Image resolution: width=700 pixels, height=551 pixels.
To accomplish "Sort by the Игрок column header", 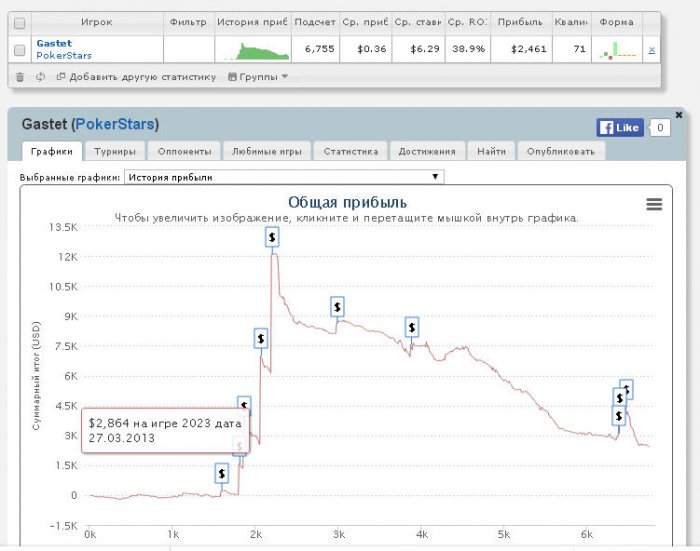I will point(97,22).
